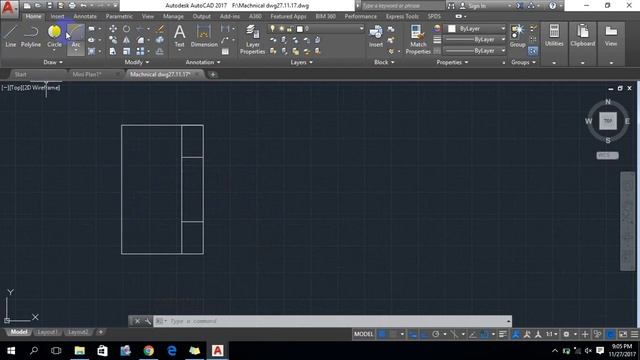
Task: Click Undo in quick access toolbar
Action: point(84,6)
